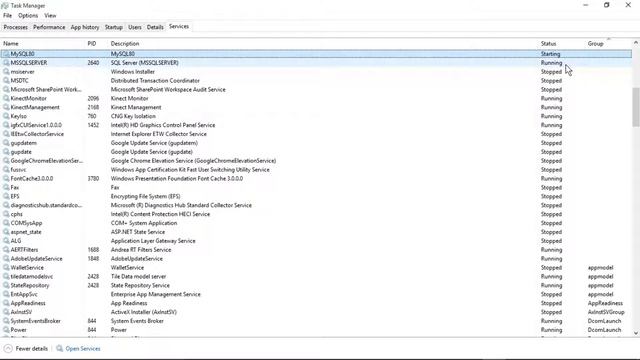Click the icon beside KeyIso service
Viewport: 640px width, 360px height.
pos(6,116)
